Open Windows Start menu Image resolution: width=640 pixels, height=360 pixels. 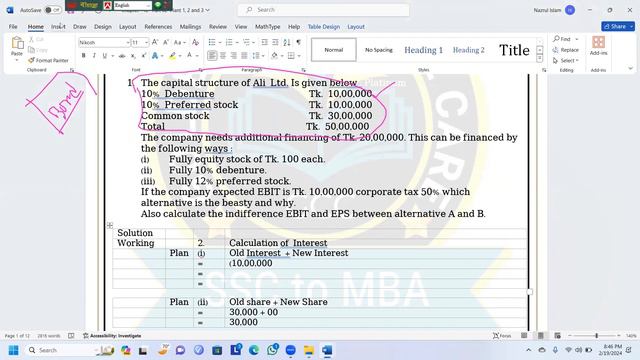13,350
